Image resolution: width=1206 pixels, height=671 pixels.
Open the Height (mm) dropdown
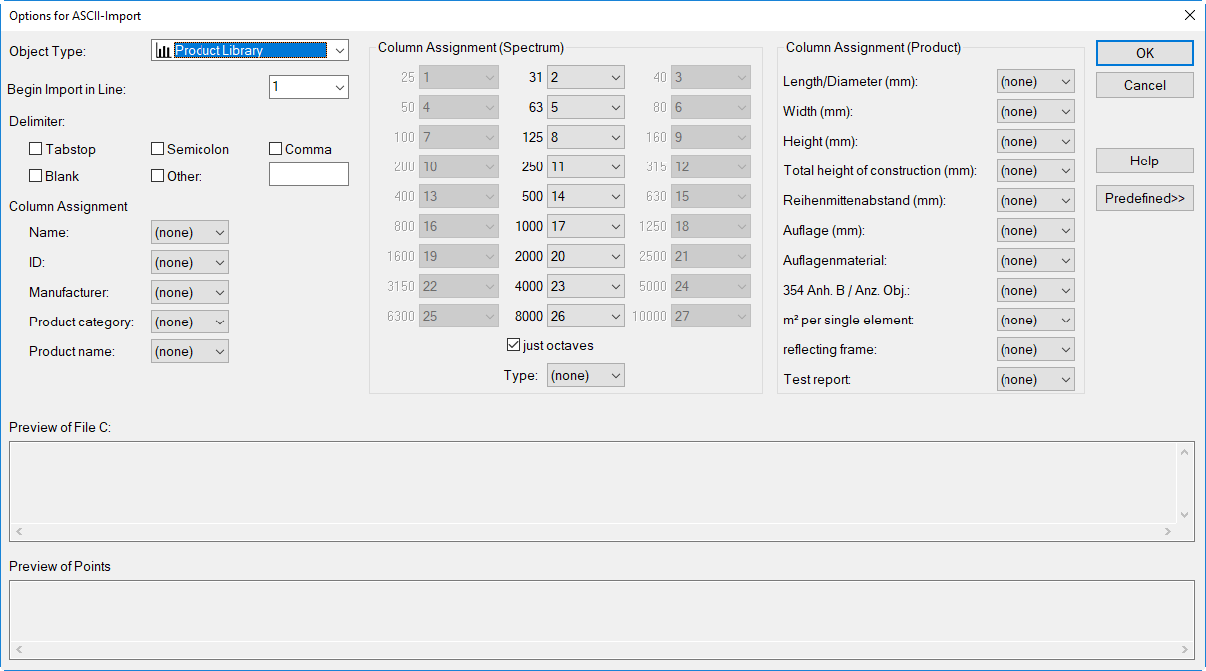1036,141
